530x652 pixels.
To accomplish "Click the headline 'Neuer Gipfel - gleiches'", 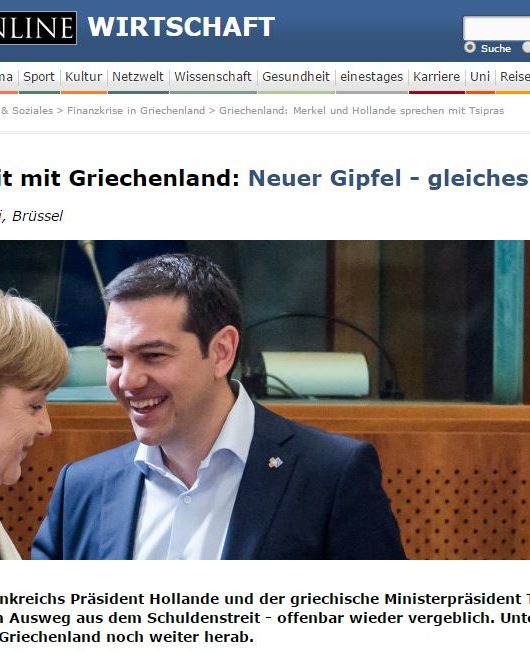I will coord(388,178).
